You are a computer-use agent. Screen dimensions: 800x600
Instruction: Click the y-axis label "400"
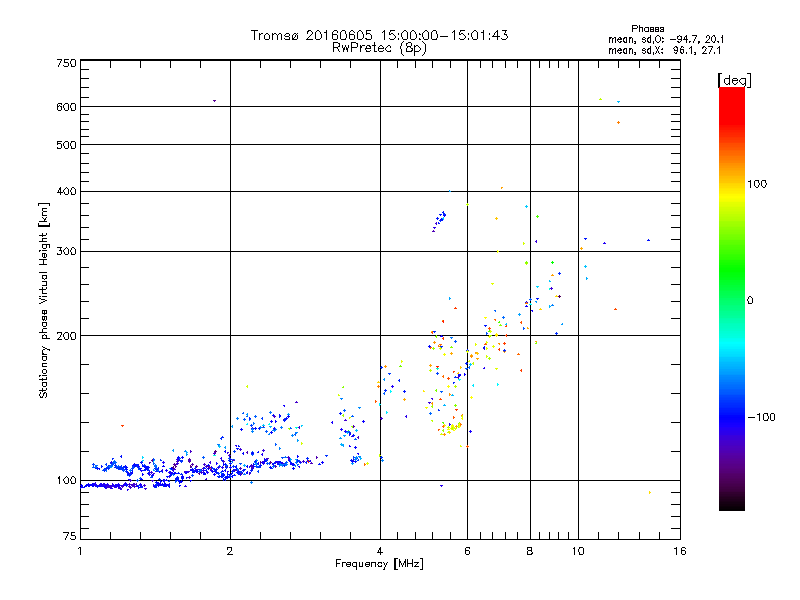coord(67,191)
